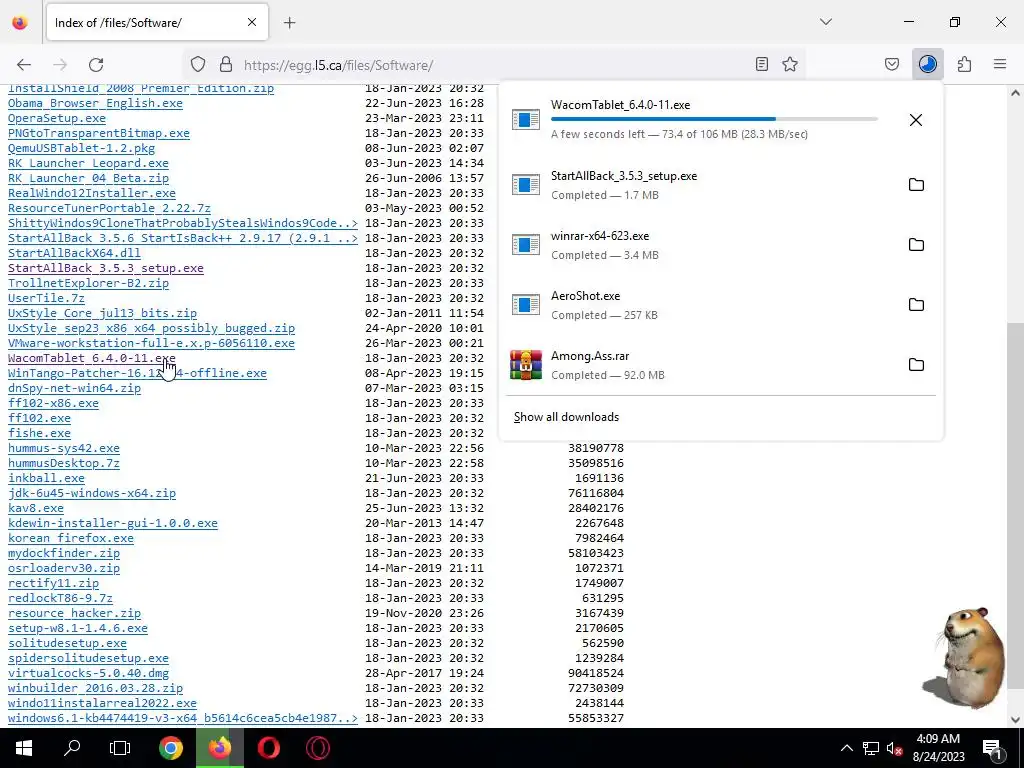Click the site padlock security icon
Screen dimensions: 1024x768
[x=226, y=65]
